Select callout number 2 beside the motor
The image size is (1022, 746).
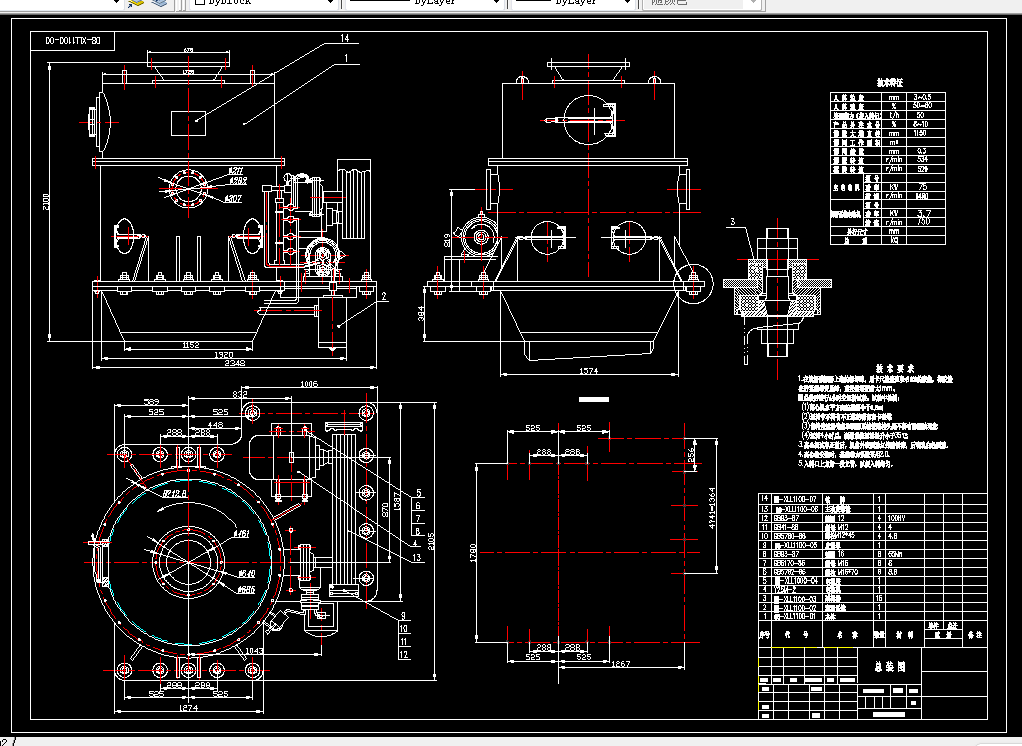pos(384,296)
